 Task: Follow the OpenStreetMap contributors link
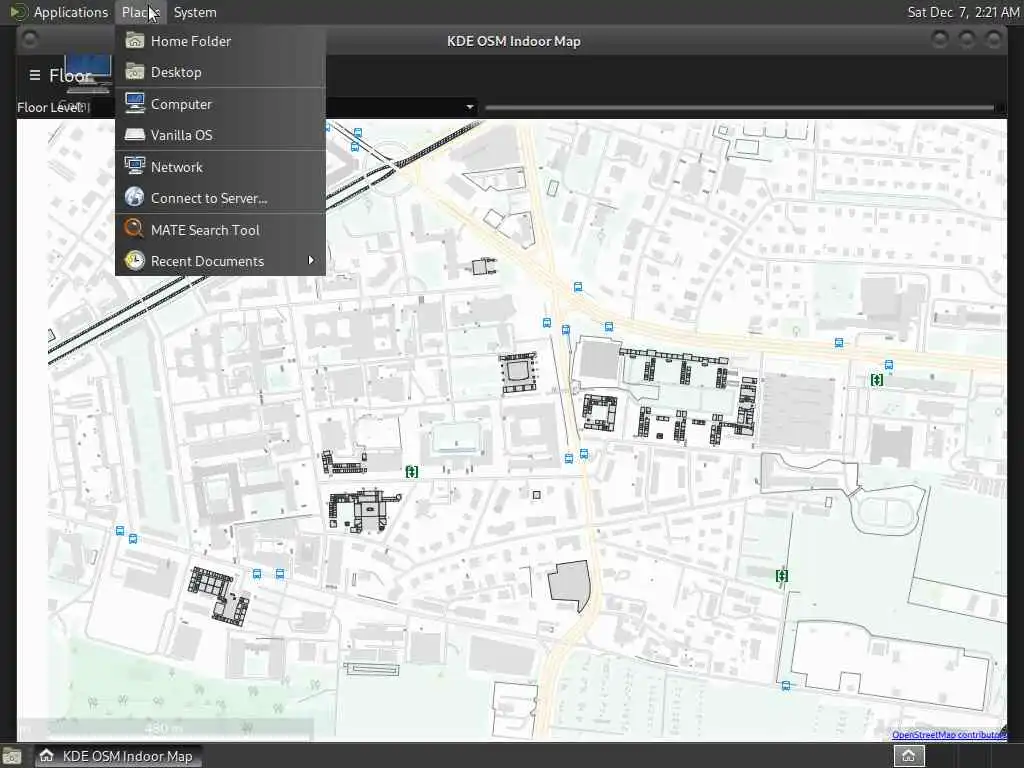point(949,735)
